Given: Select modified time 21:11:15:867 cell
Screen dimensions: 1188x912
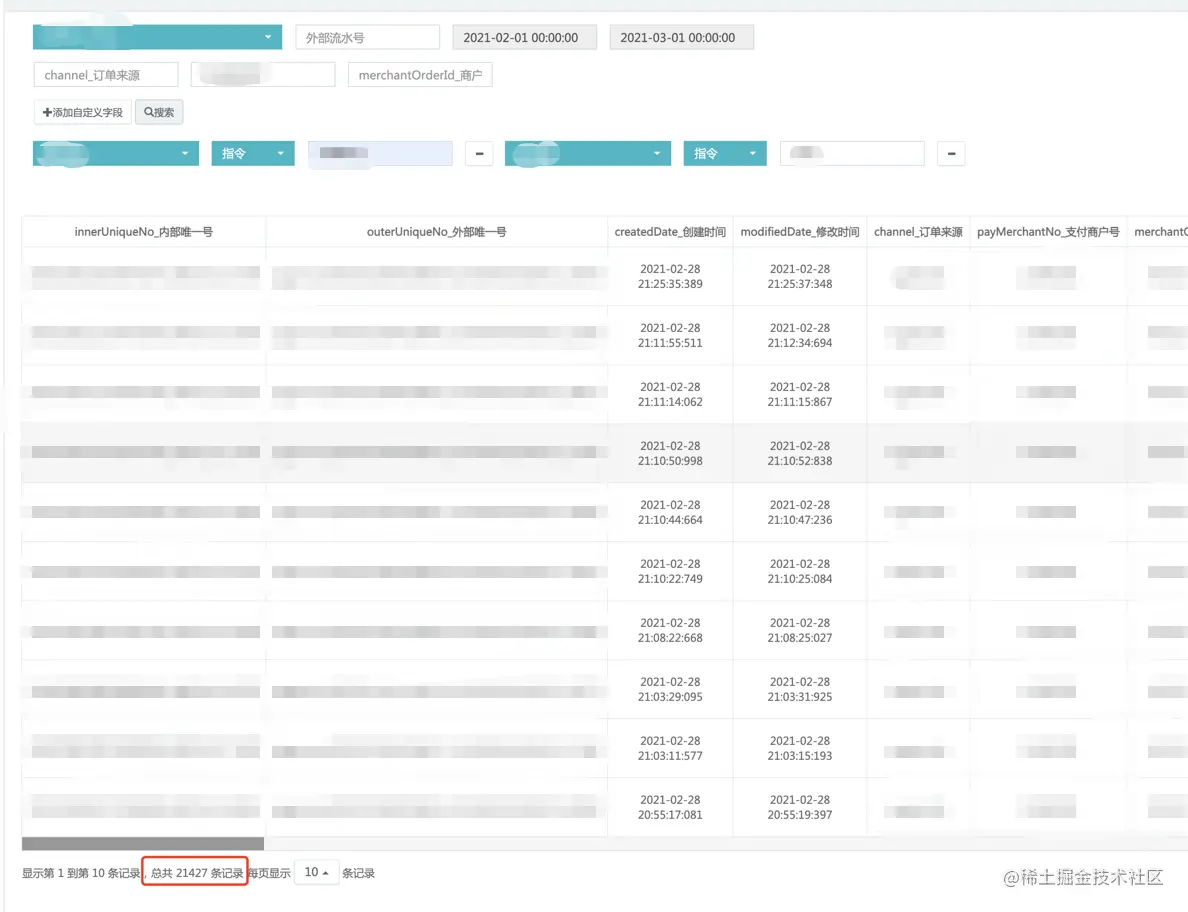Looking at the screenshot, I should [x=799, y=395].
